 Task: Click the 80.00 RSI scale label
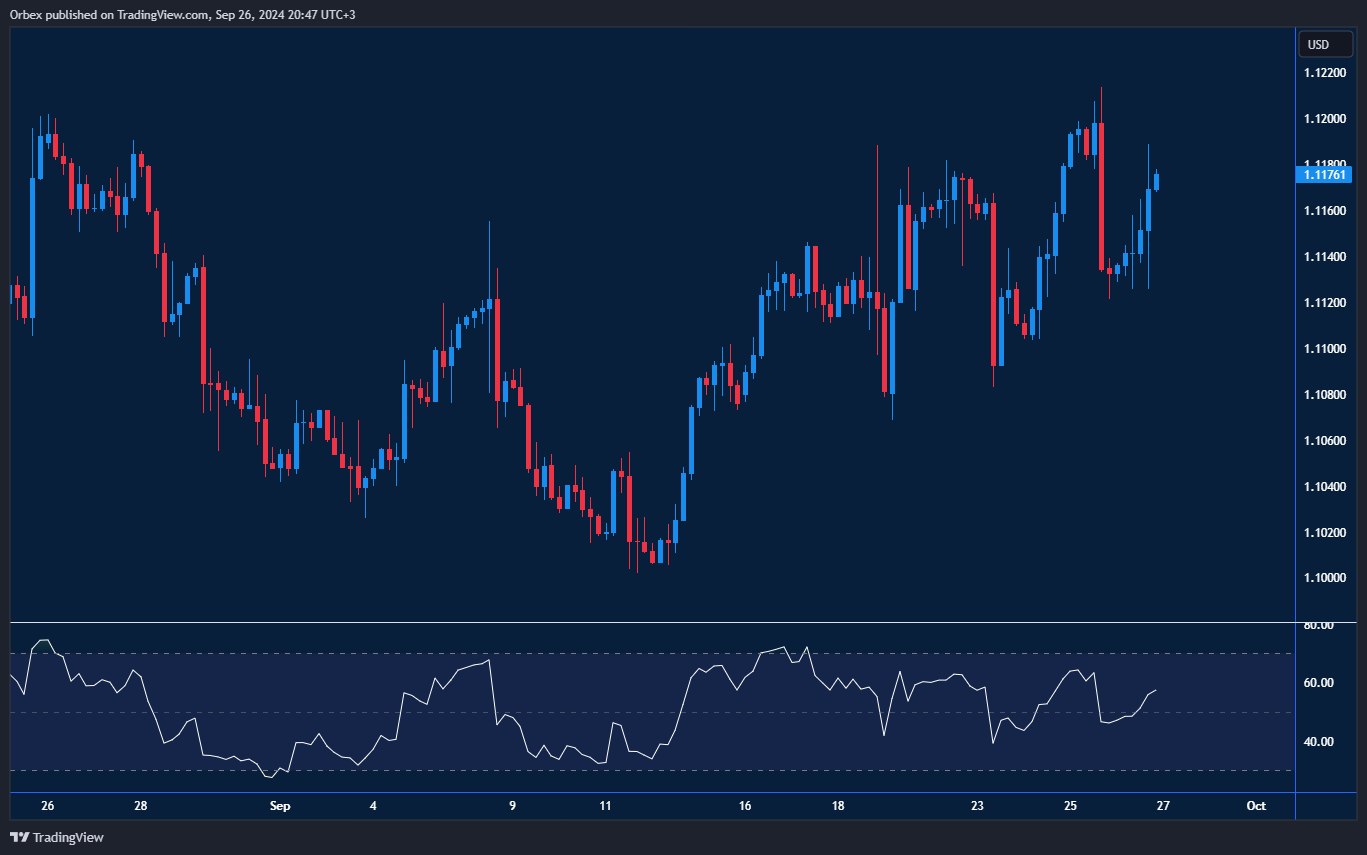point(1319,625)
